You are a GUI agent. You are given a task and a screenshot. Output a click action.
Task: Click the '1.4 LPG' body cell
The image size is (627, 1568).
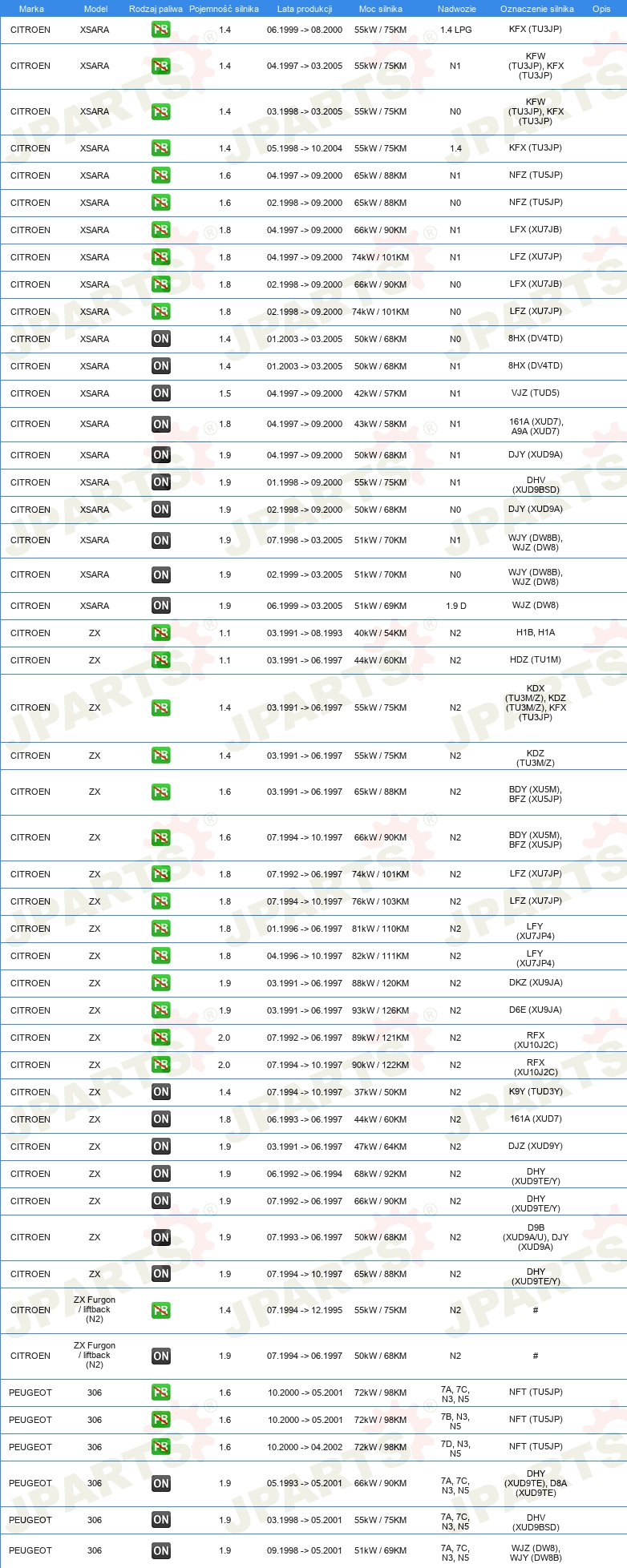[x=456, y=30]
